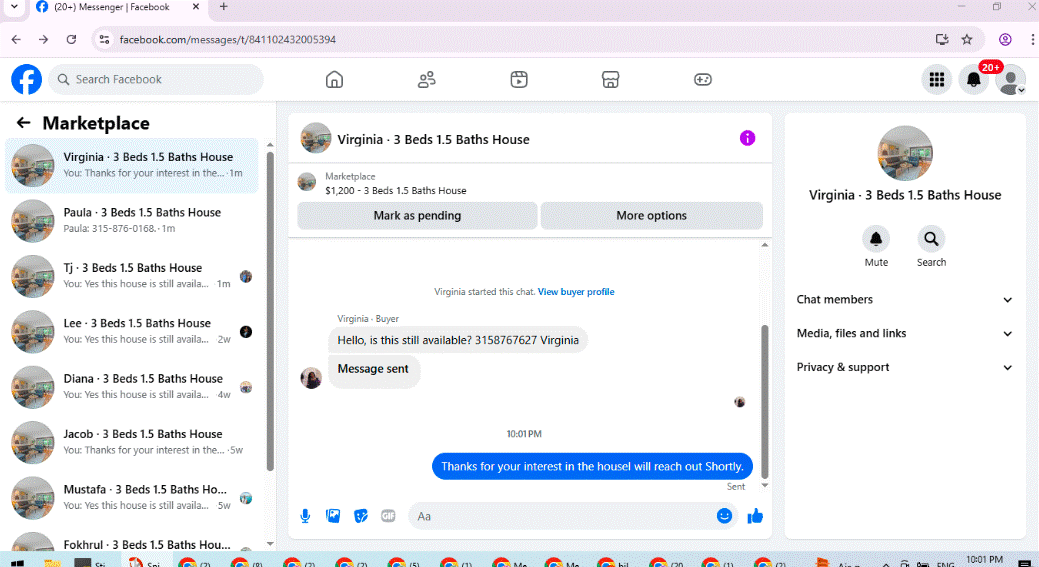Open the account profile menu
The width and height of the screenshot is (1039, 567).
(1011, 80)
